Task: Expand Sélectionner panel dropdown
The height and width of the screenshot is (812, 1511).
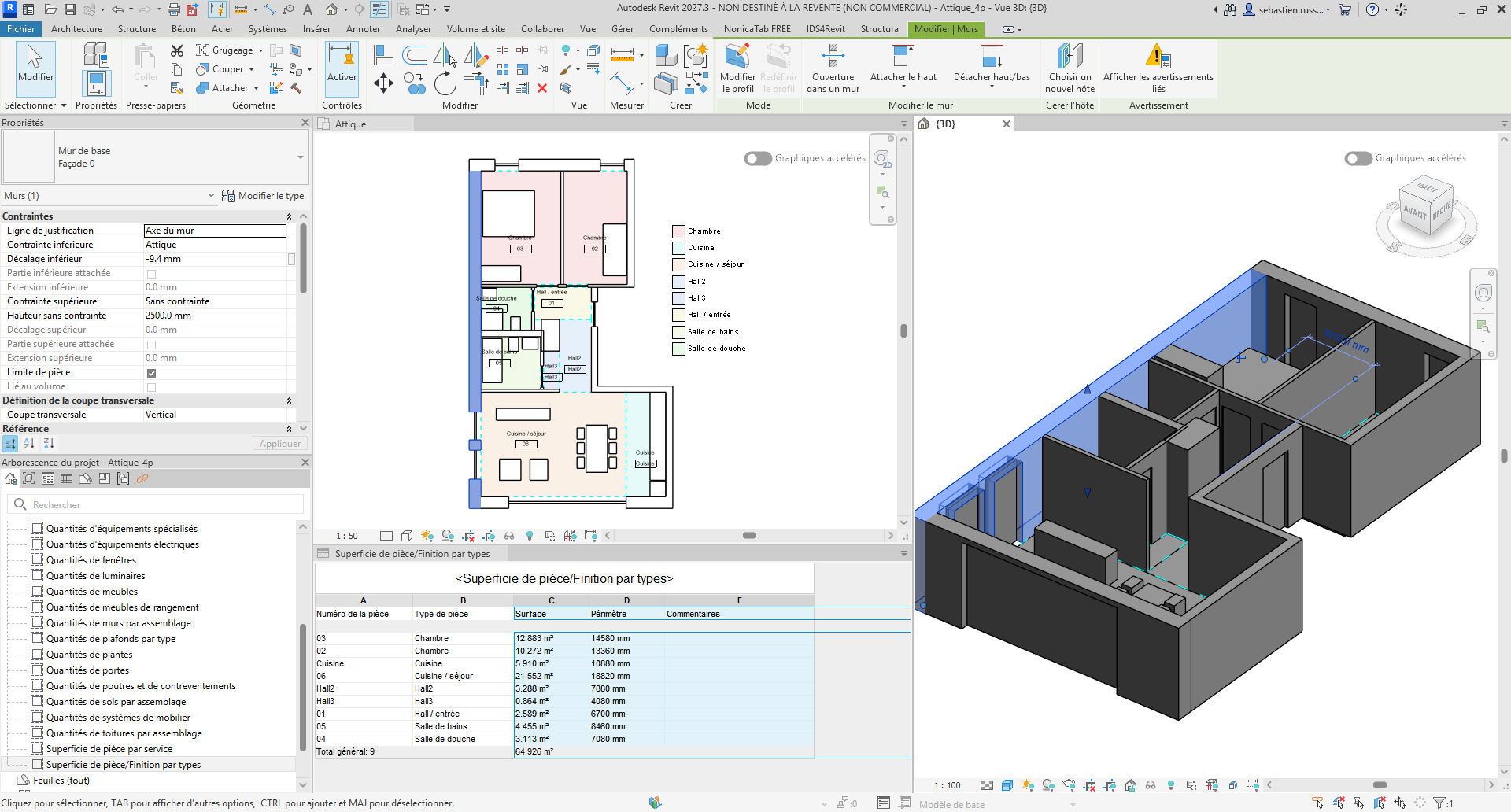Action: [64, 105]
